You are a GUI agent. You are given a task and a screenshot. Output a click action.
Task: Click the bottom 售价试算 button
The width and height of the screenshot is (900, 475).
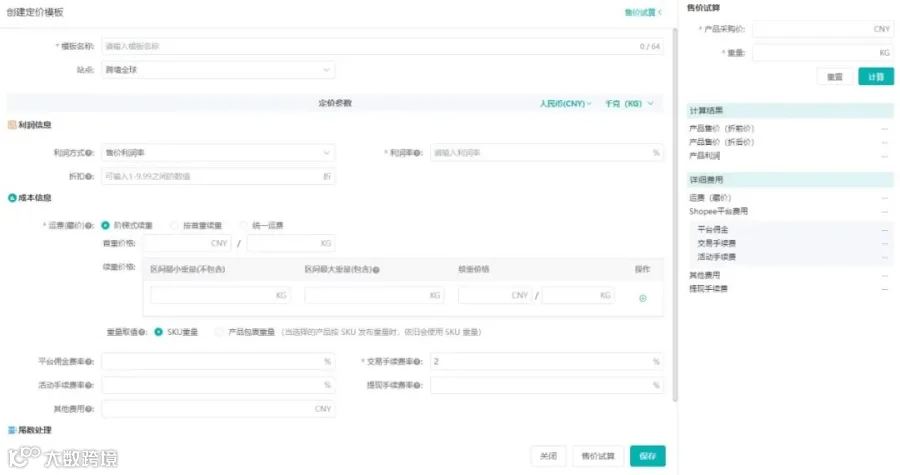pos(598,456)
